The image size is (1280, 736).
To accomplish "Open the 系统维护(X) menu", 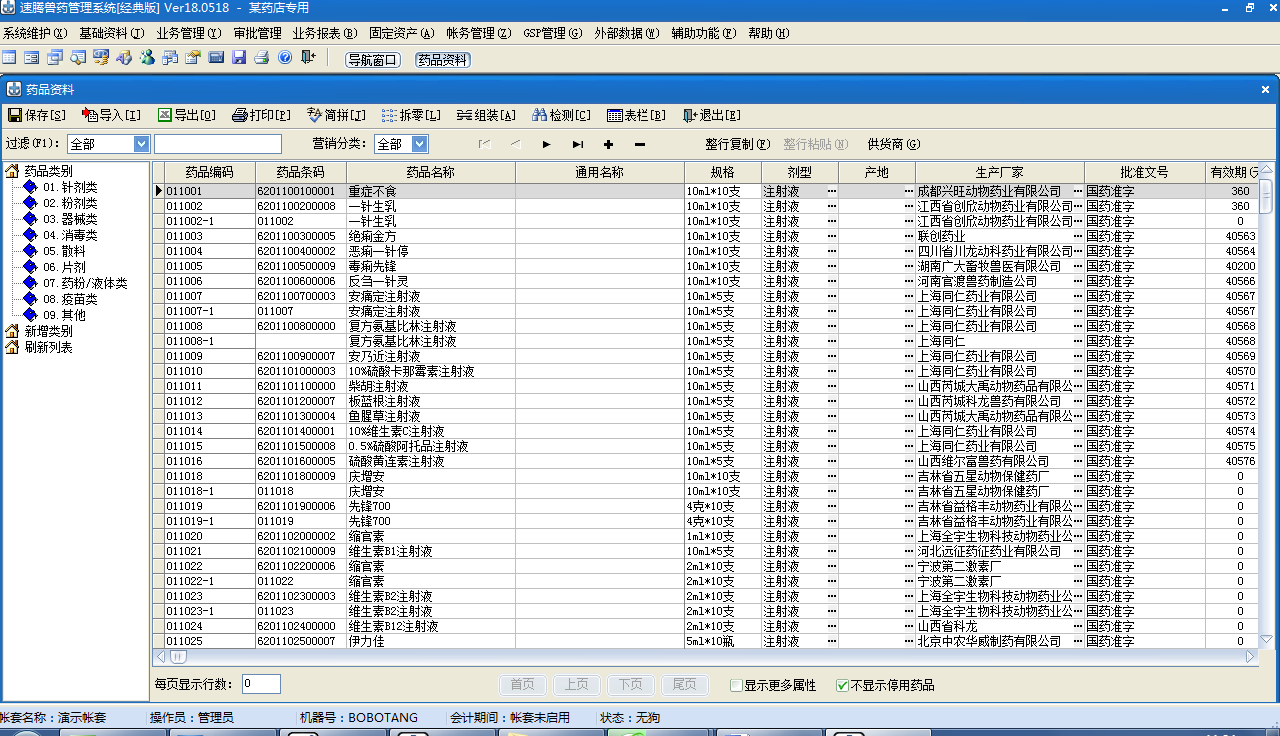I will pos(36,33).
